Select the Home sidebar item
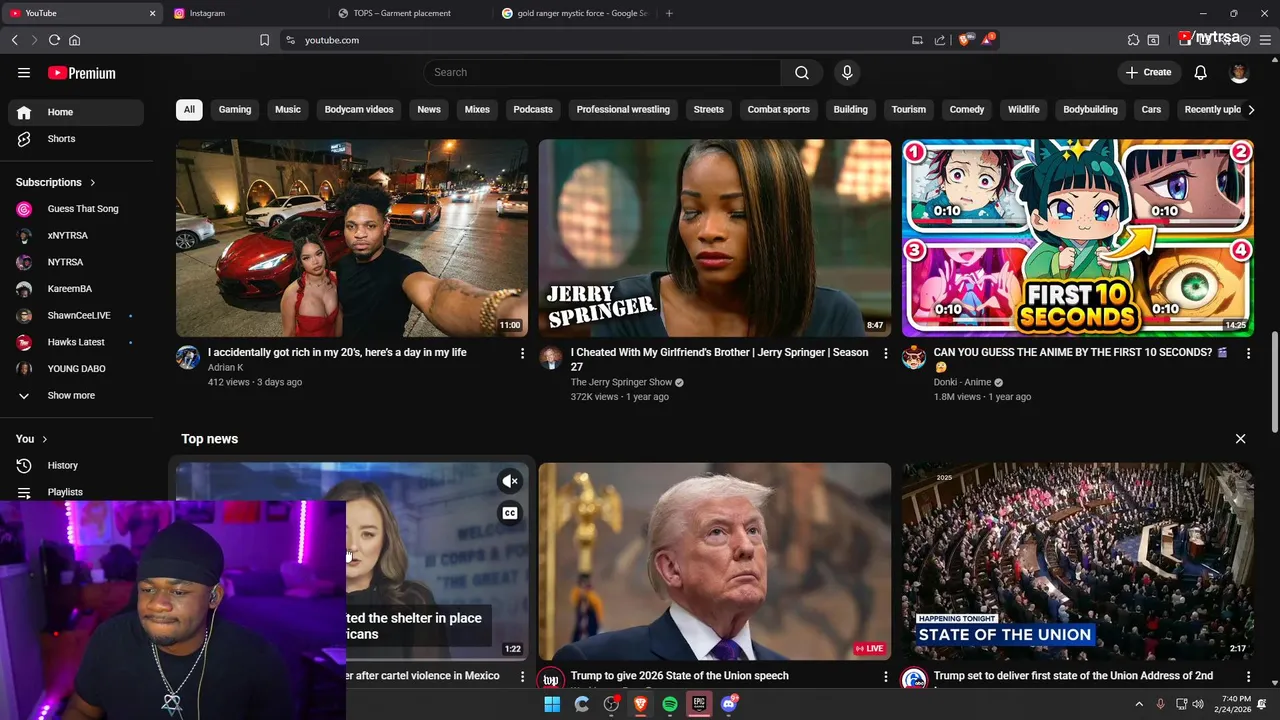The width and height of the screenshot is (1280, 720). tap(76, 112)
